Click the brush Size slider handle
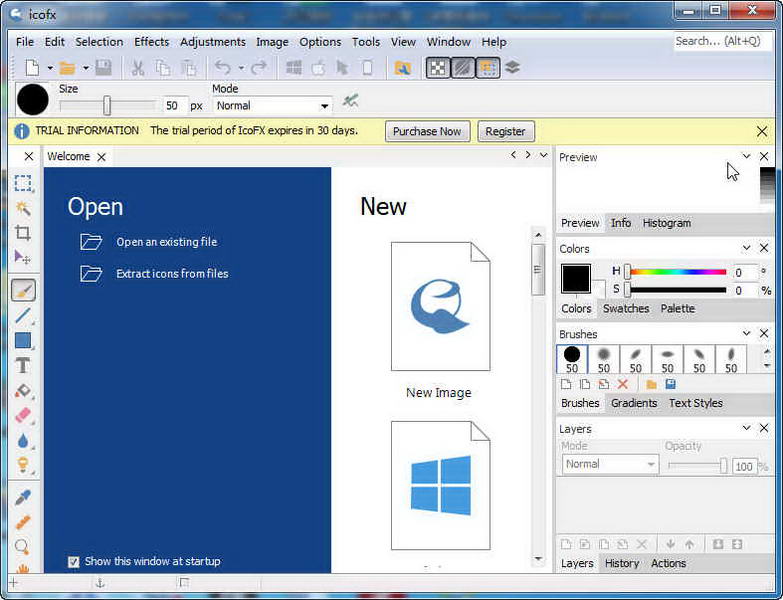The width and height of the screenshot is (783, 600). coord(107,106)
